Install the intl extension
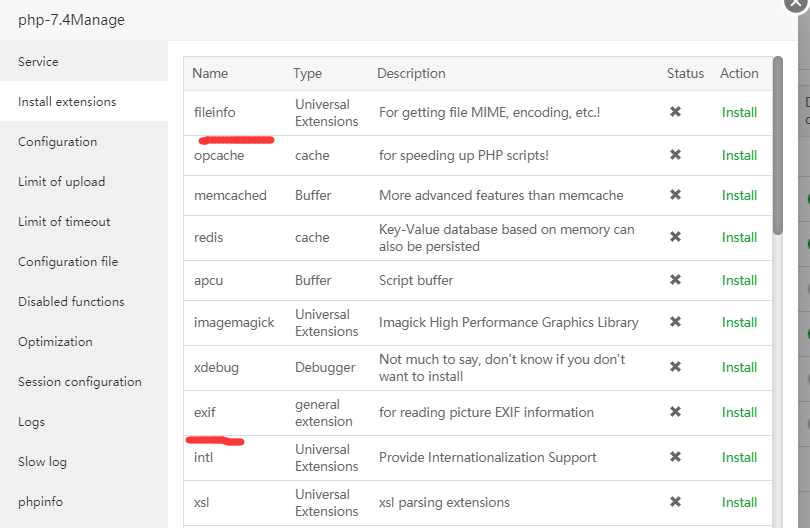This screenshot has width=810, height=528. (x=739, y=457)
